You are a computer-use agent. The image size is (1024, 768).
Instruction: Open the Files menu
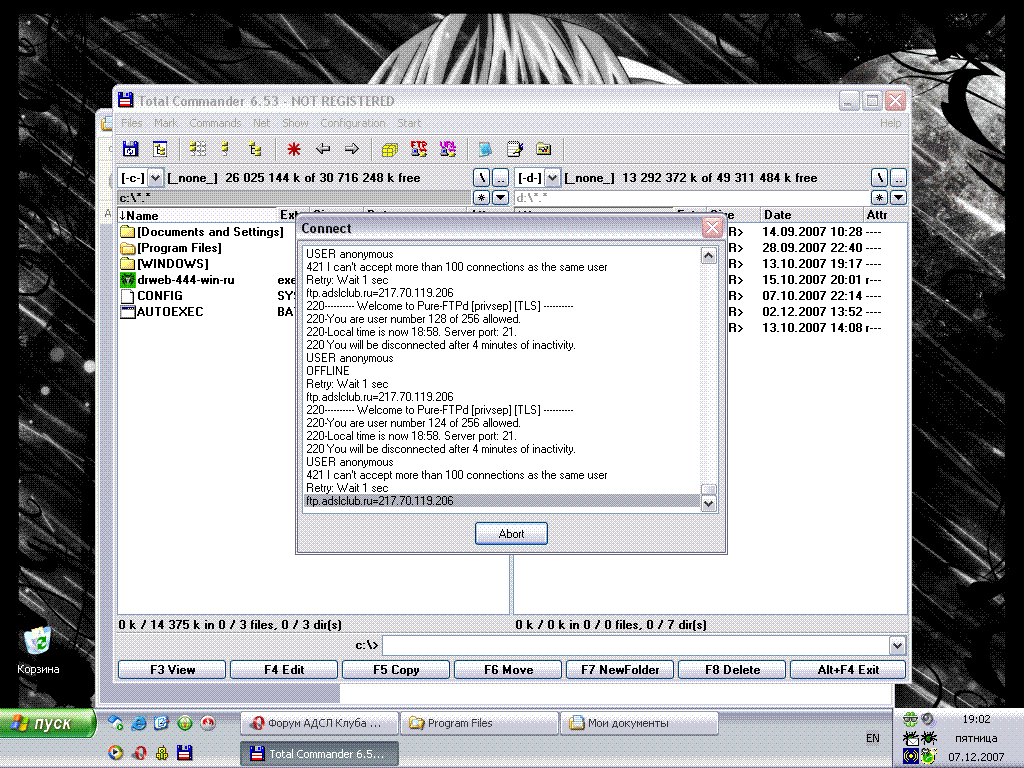[131, 123]
